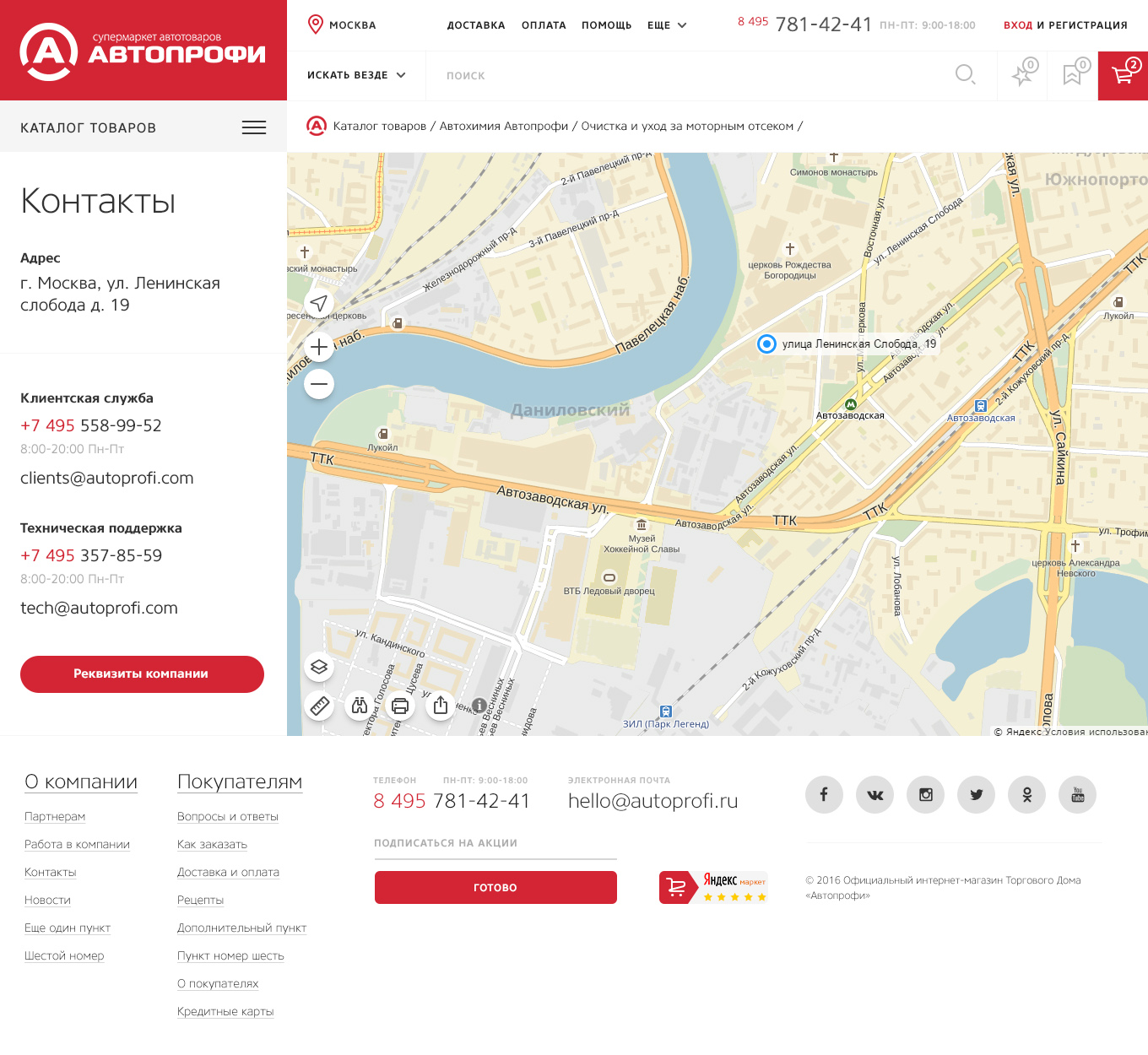Click the breadcrumb home logo icon

pyautogui.click(x=317, y=126)
